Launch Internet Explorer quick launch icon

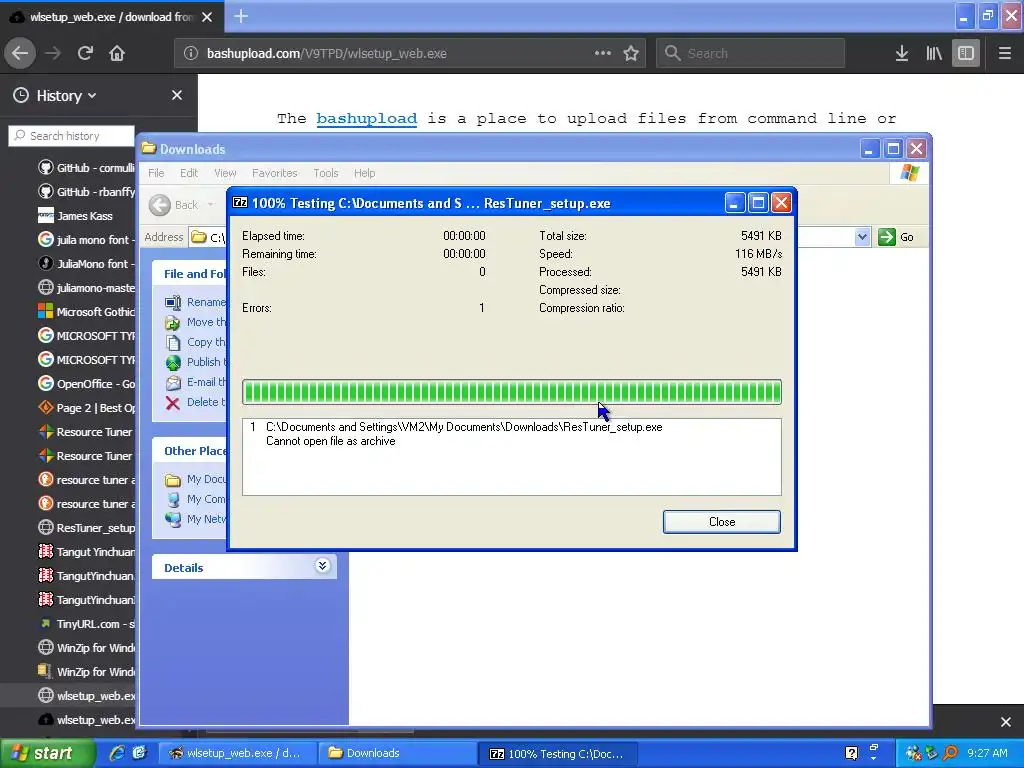tap(116, 753)
